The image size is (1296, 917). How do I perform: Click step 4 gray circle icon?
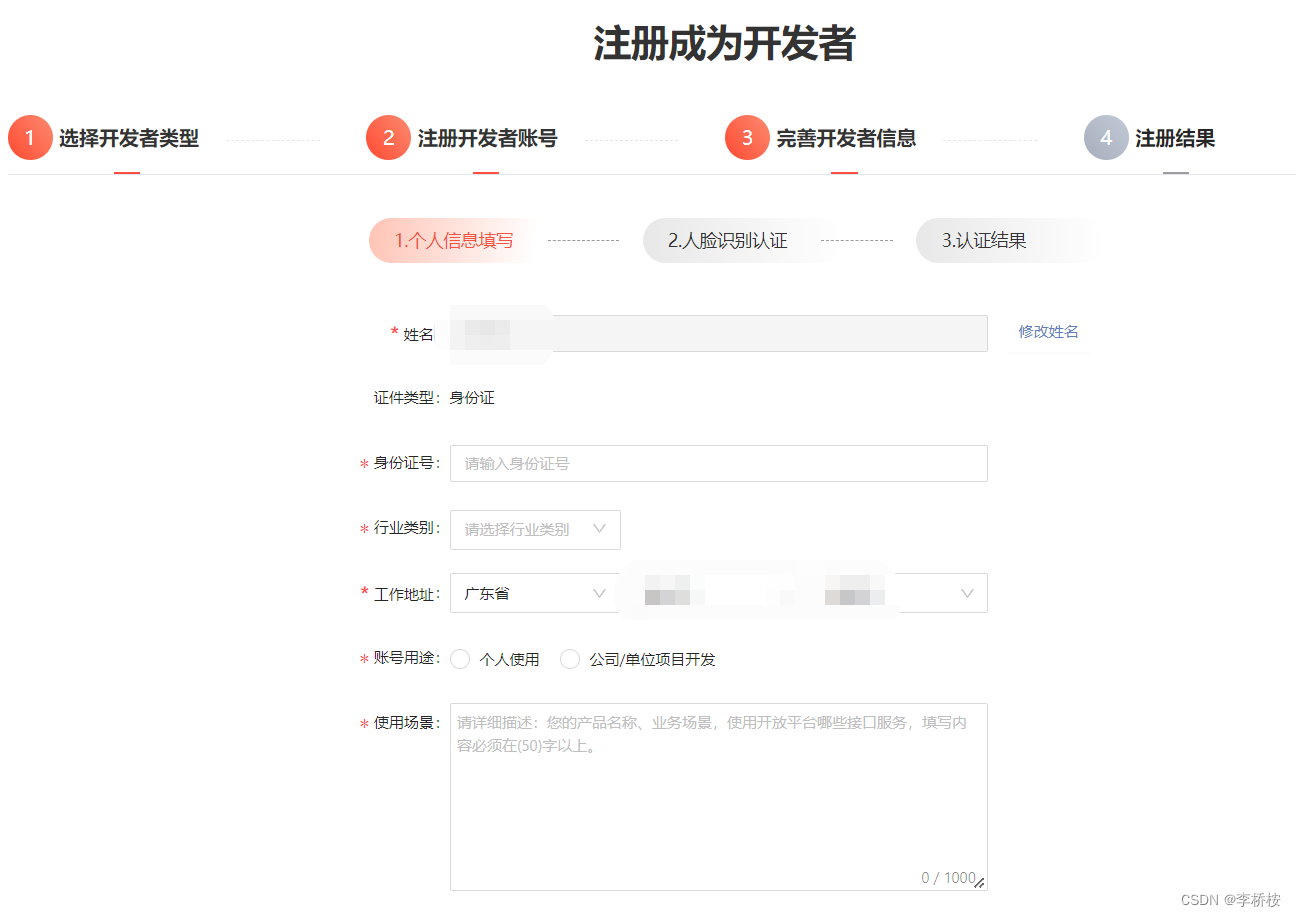(x=1106, y=138)
